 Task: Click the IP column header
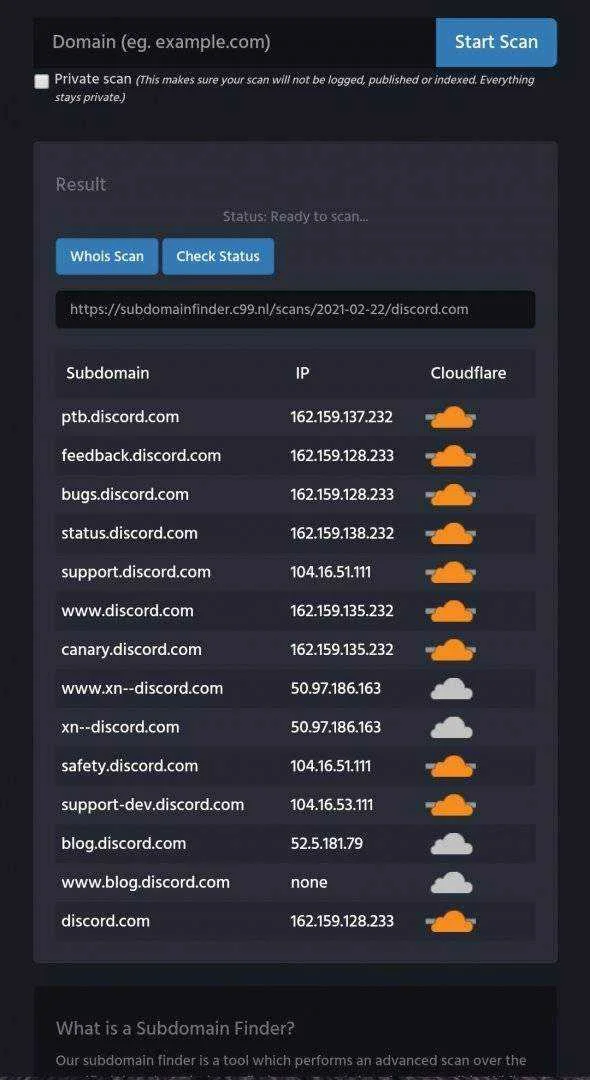click(x=302, y=373)
